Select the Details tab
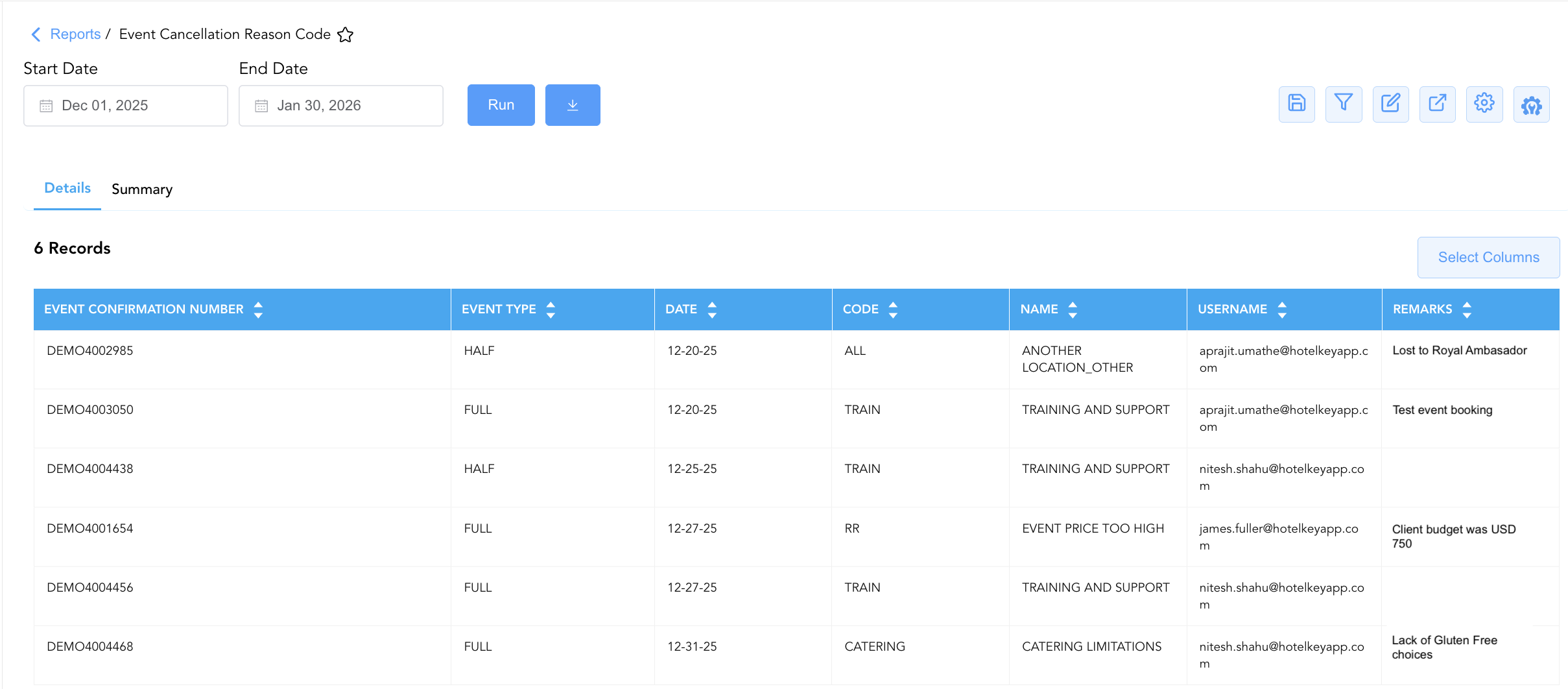The width and height of the screenshot is (1568, 689). pyautogui.click(x=67, y=188)
